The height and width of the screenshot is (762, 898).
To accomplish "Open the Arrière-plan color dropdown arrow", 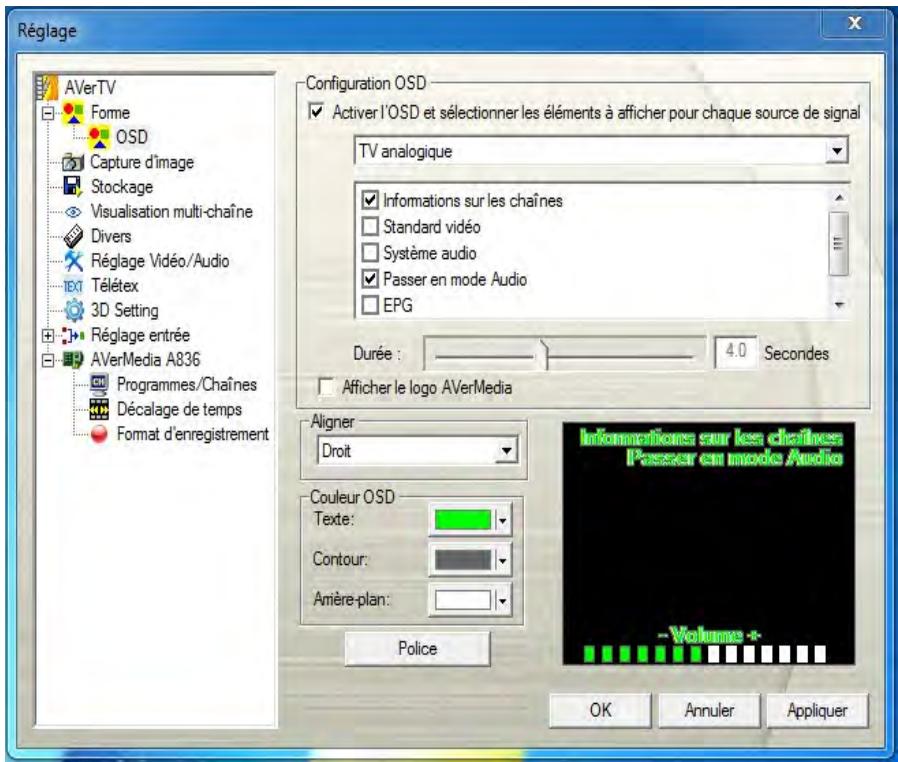I will (x=502, y=601).
